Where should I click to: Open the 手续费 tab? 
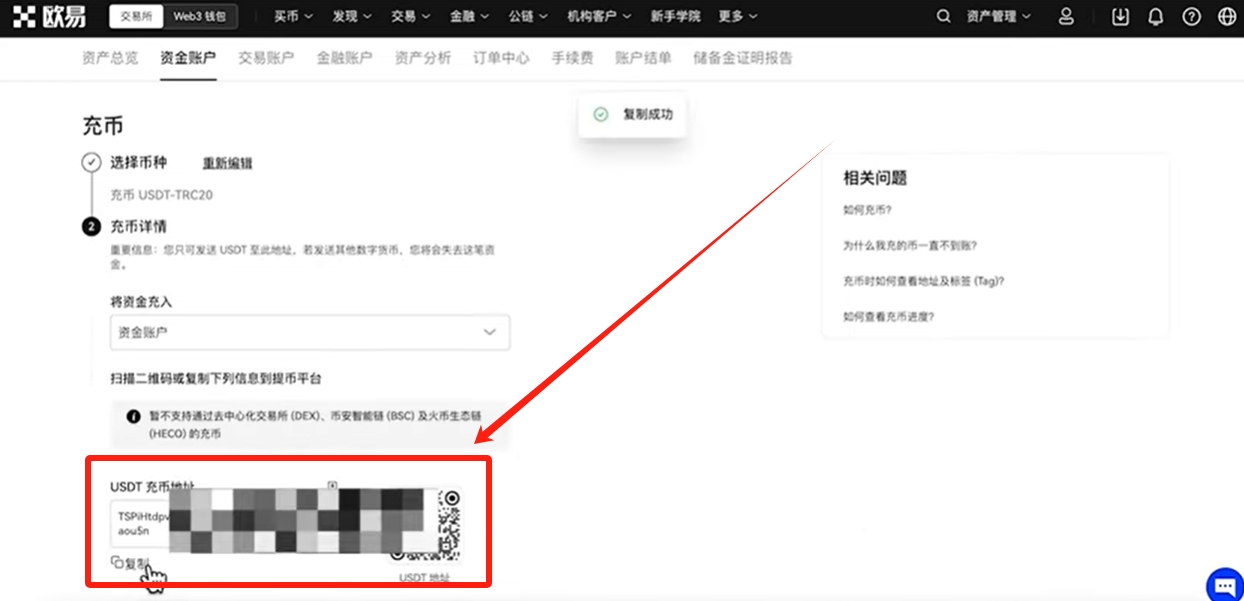tap(572, 58)
